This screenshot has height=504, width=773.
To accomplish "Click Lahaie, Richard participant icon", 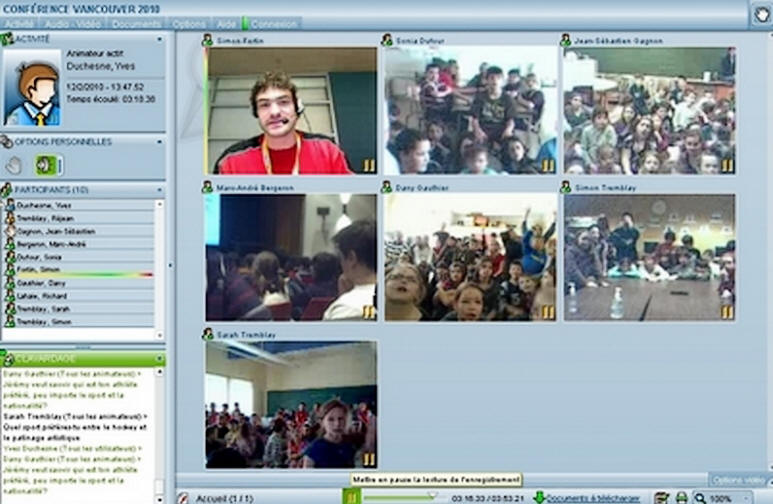I will (x=10, y=295).
